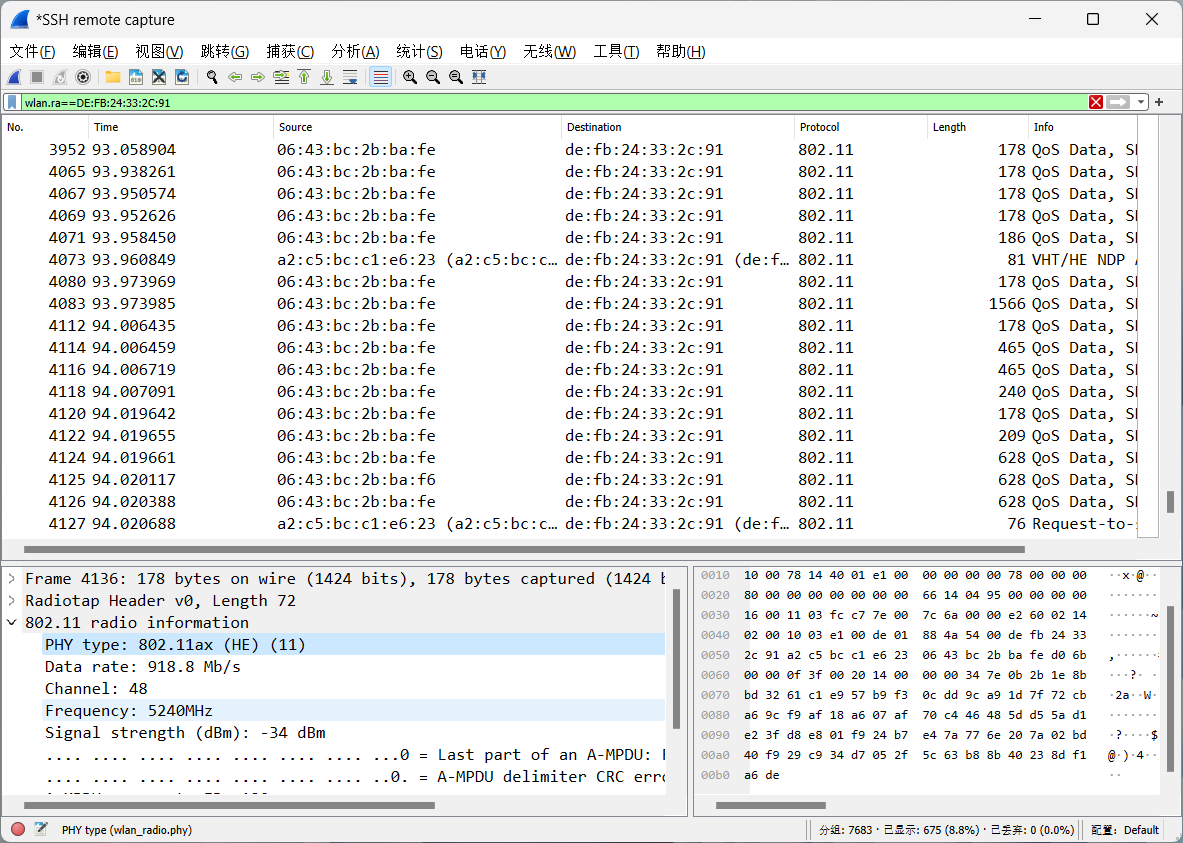Viewport: 1183px width, 843px height.
Task: Start a new capture with the shark fin icon
Action: 13,77
